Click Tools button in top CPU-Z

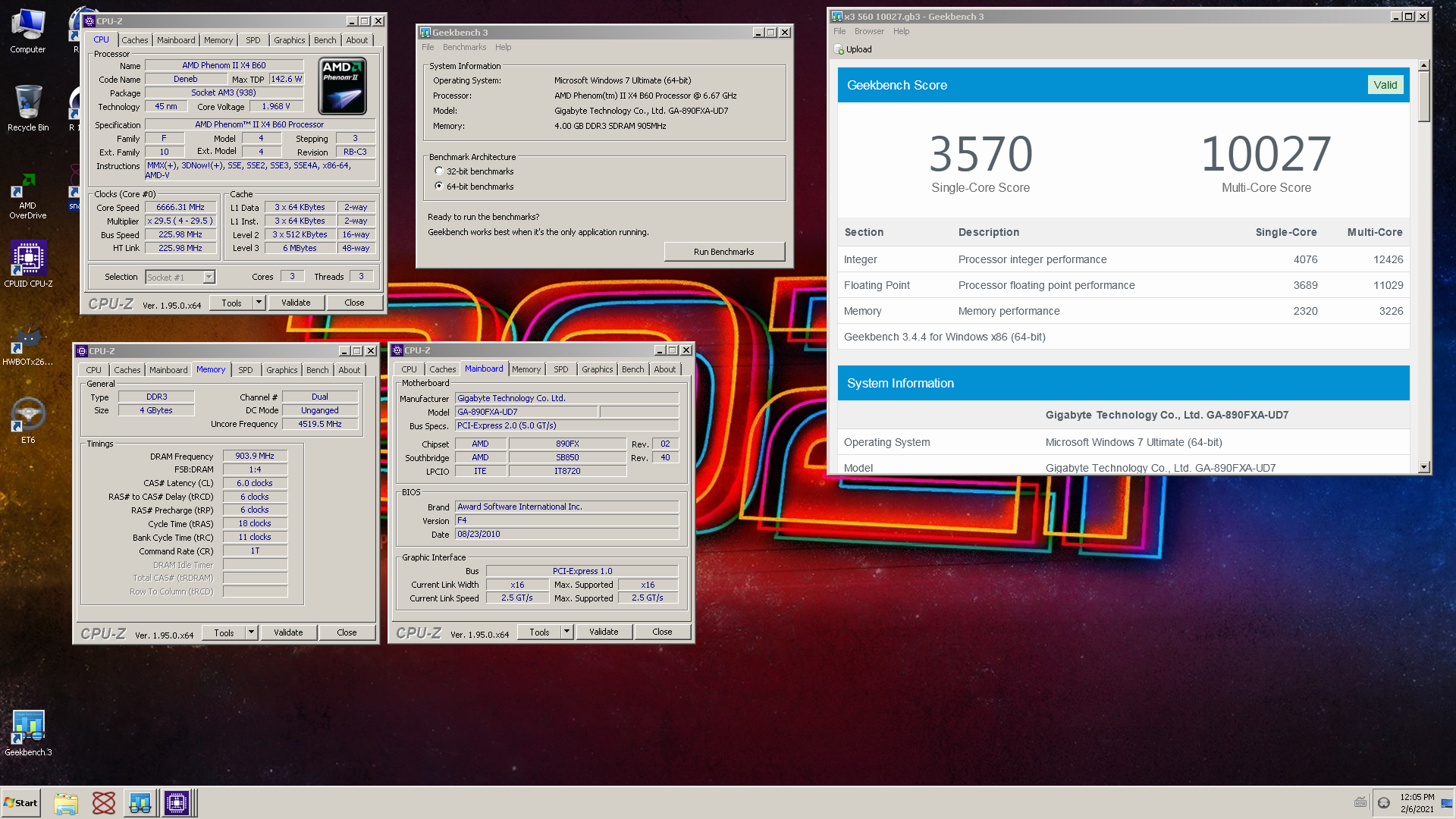[231, 303]
